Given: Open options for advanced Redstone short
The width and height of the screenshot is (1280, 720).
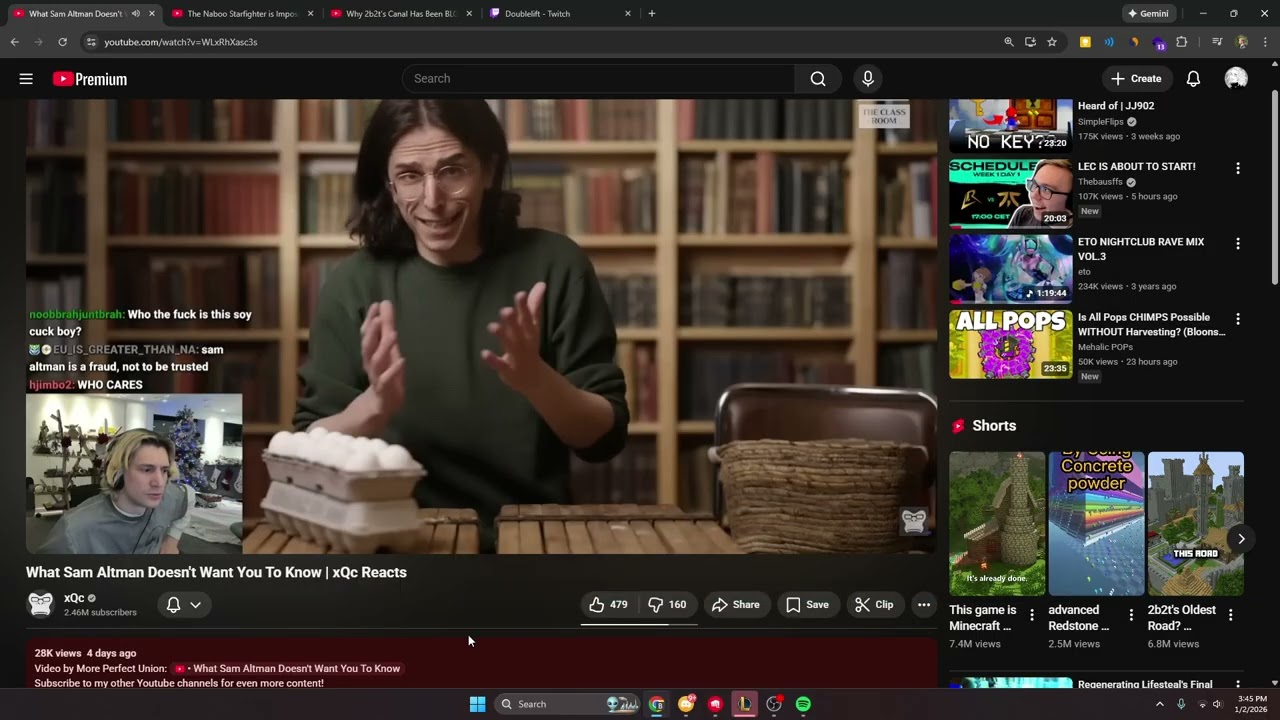Looking at the screenshot, I should click(x=1131, y=615).
